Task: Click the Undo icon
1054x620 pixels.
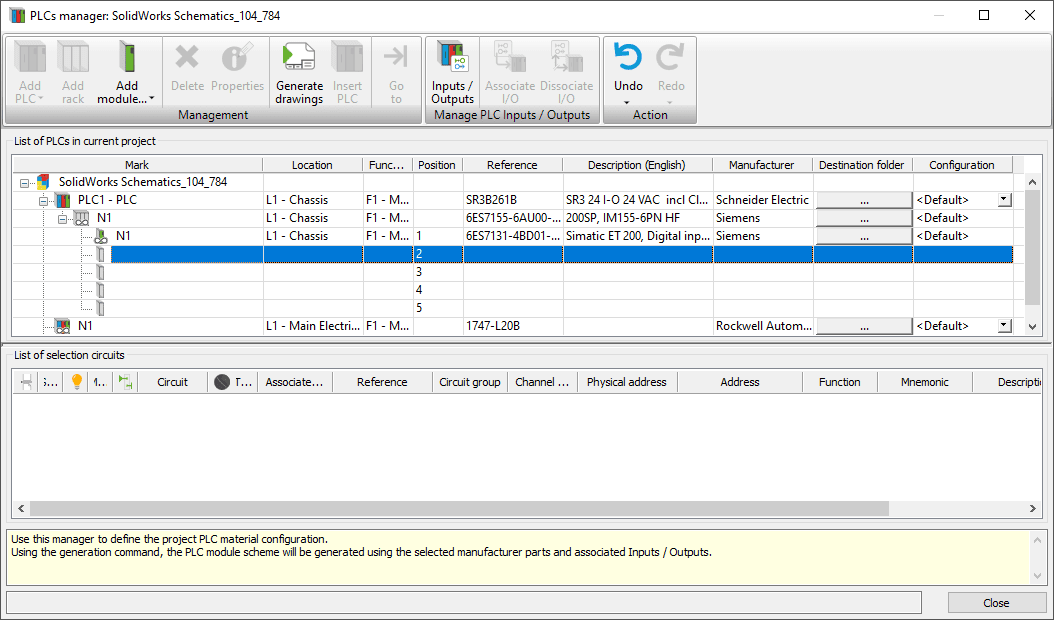Action: click(628, 57)
